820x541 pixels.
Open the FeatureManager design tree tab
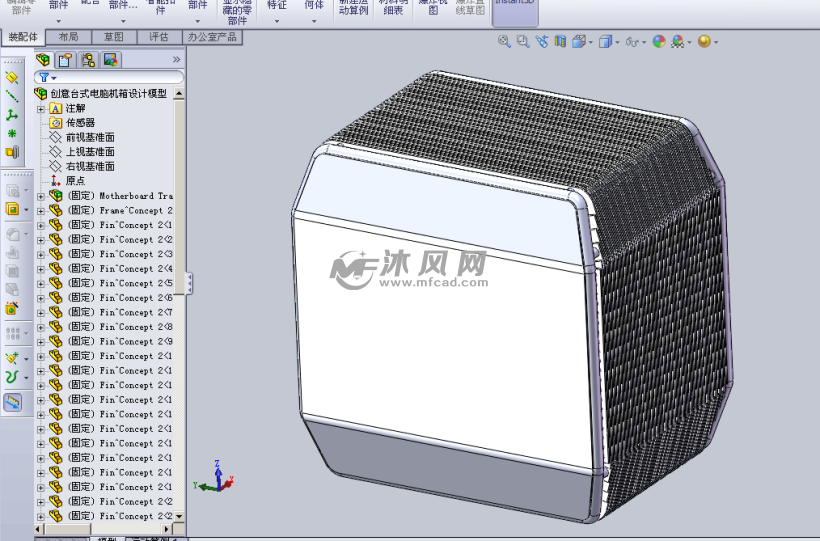click(x=43, y=60)
